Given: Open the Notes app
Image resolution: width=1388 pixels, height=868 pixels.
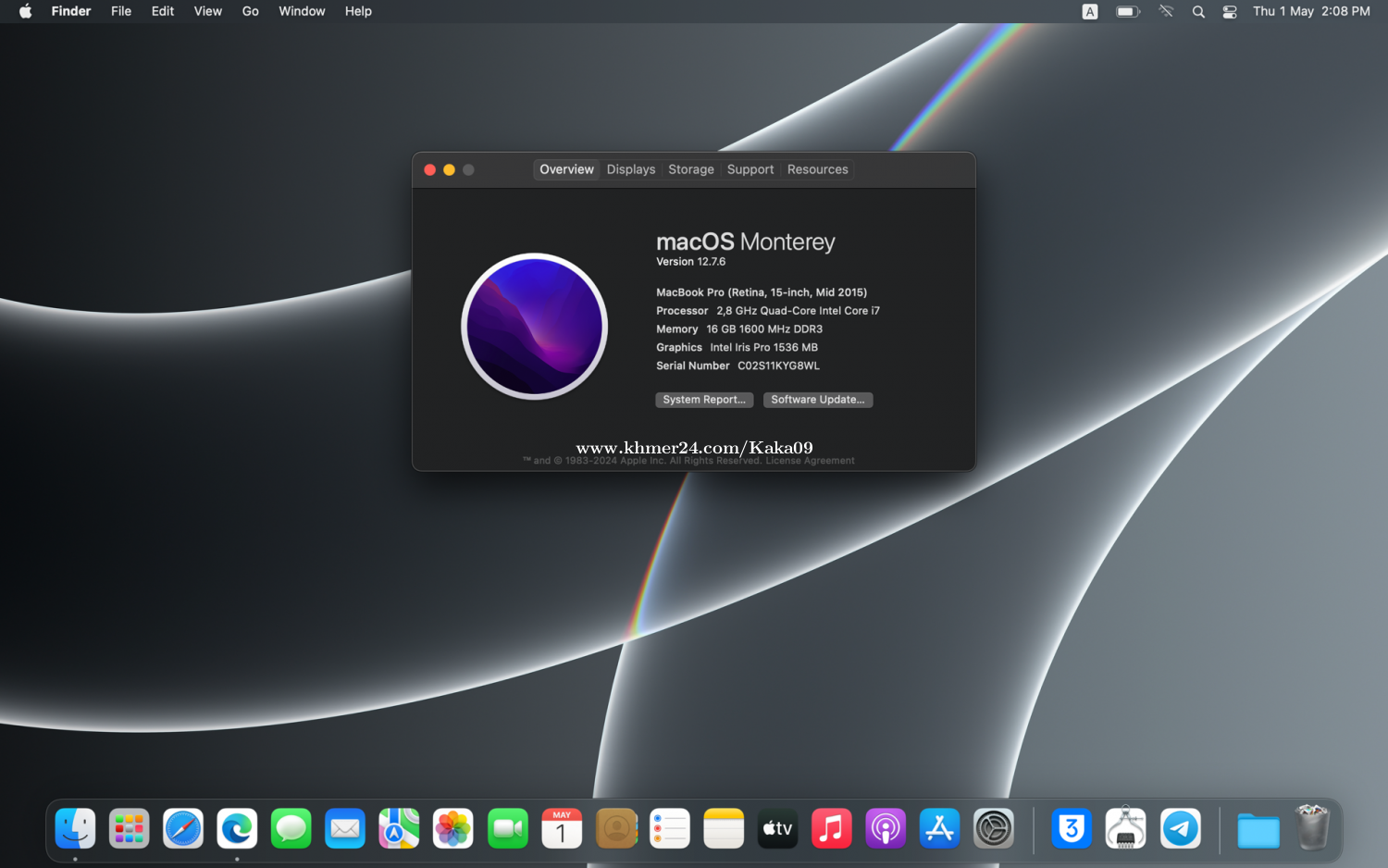Looking at the screenshot, I should [x=724, y=829].
